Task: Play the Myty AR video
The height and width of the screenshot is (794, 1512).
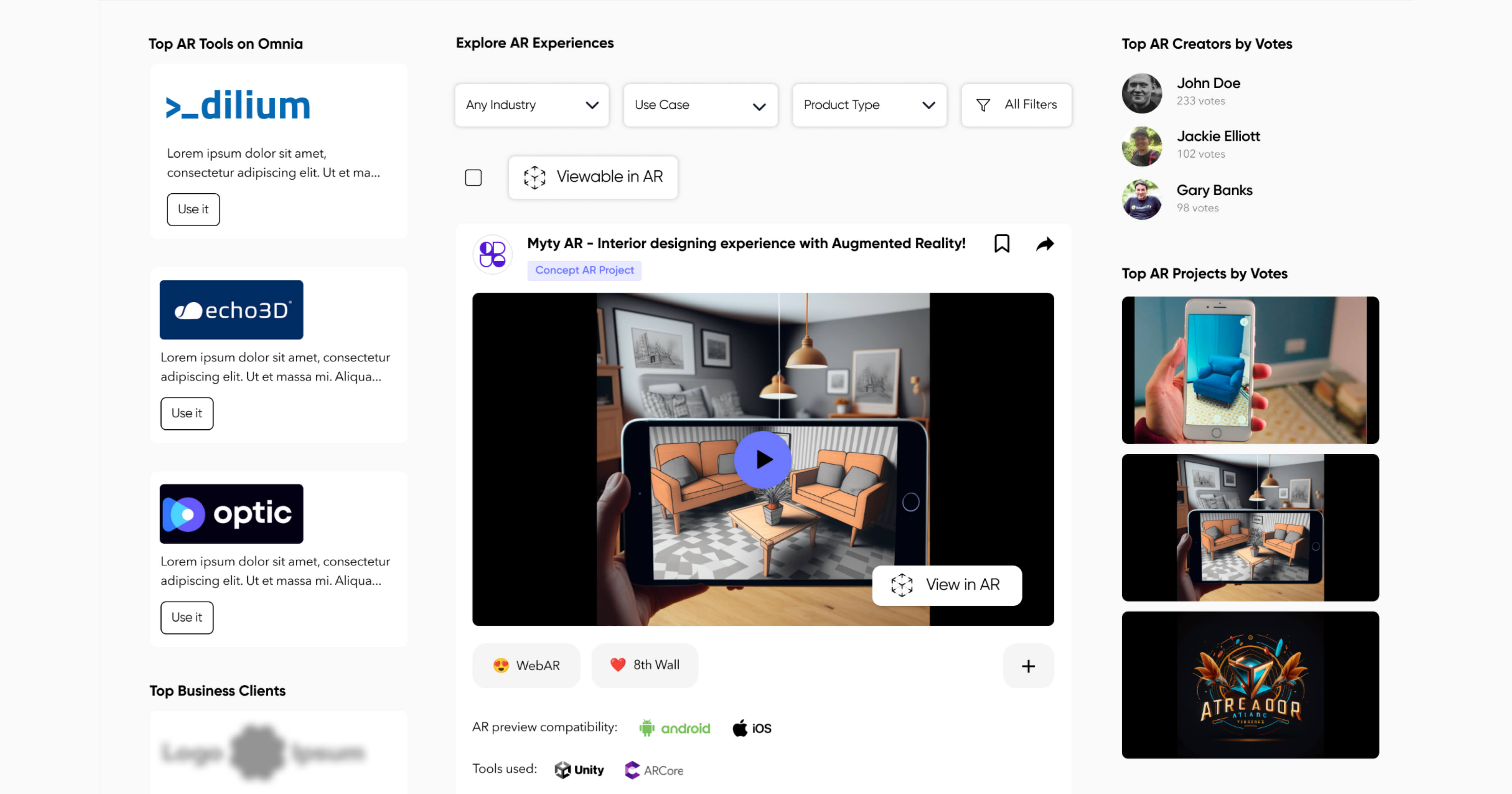Action: [x=762, y=459]
